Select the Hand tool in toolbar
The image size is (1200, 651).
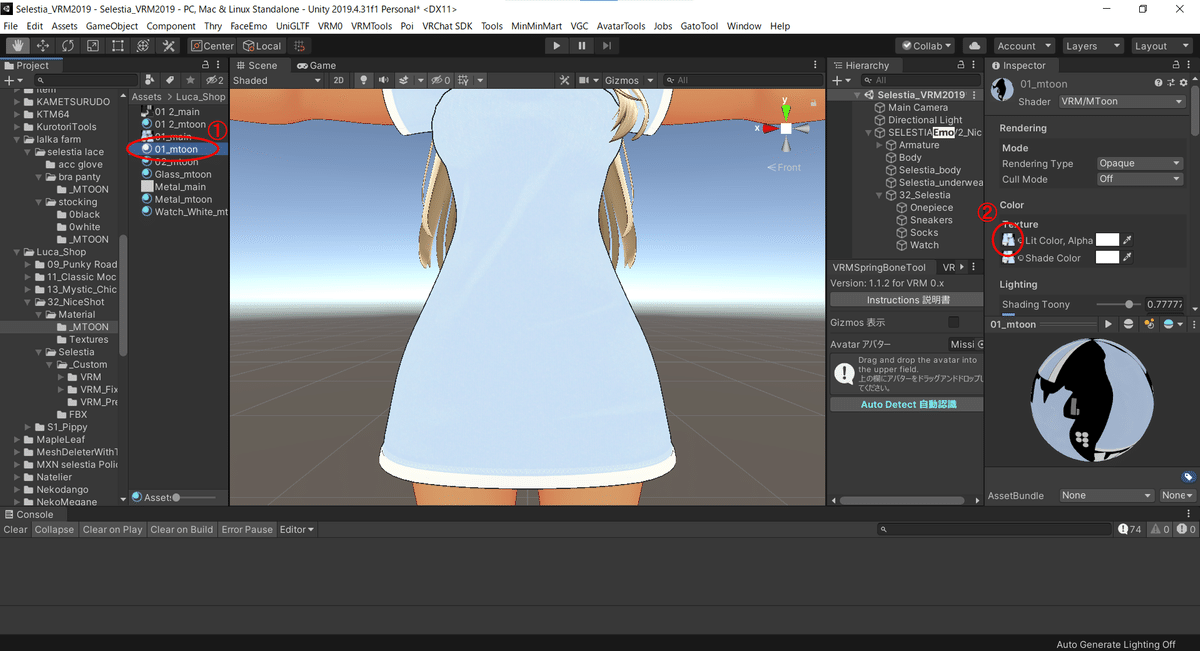point(18,46)
